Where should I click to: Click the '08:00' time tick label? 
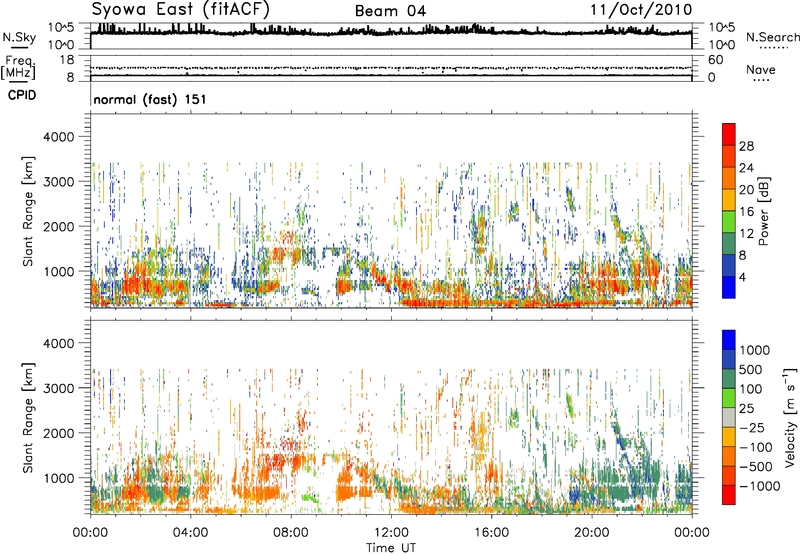pyautogui.click(x=291, y=533)
